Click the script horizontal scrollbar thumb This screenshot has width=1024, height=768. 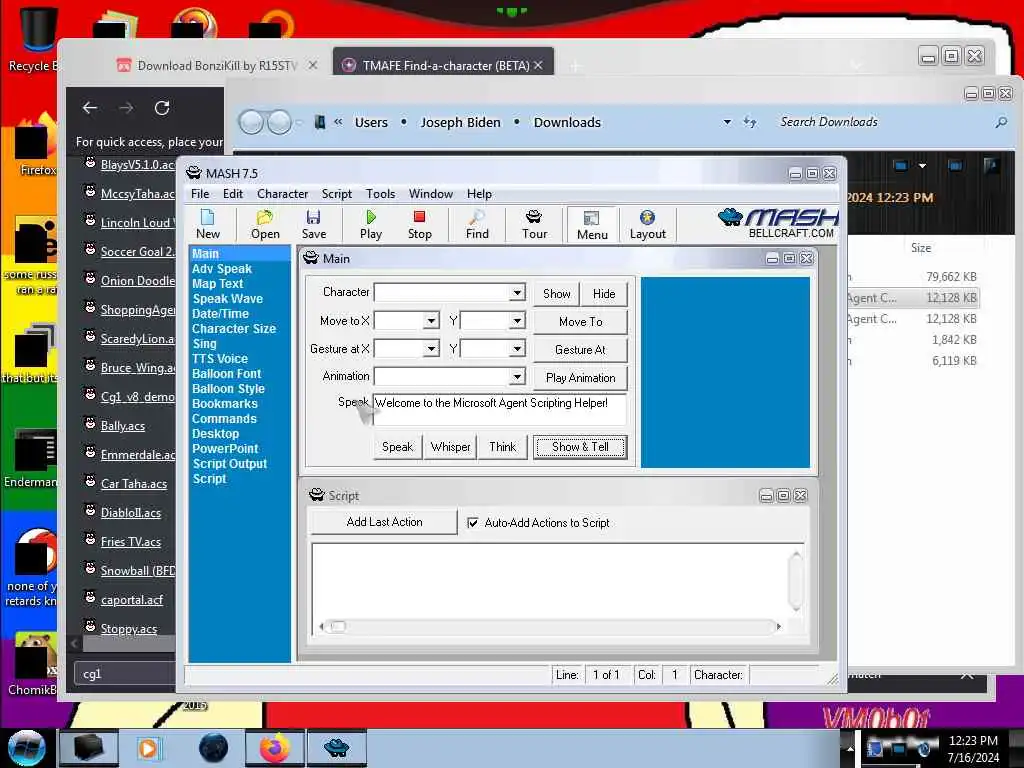pos(338,627)
